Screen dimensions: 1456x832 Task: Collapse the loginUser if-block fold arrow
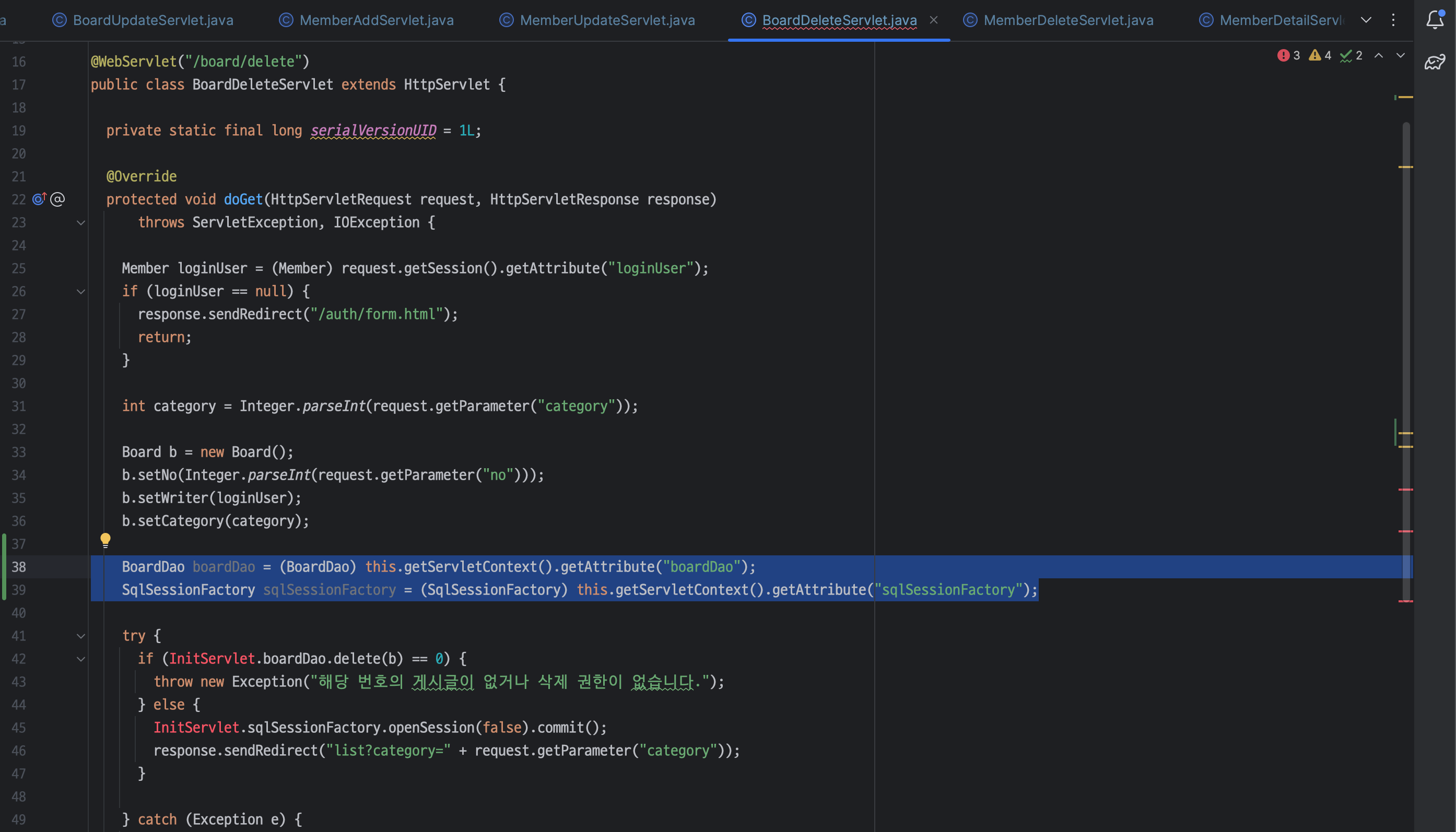pos(80,291)
